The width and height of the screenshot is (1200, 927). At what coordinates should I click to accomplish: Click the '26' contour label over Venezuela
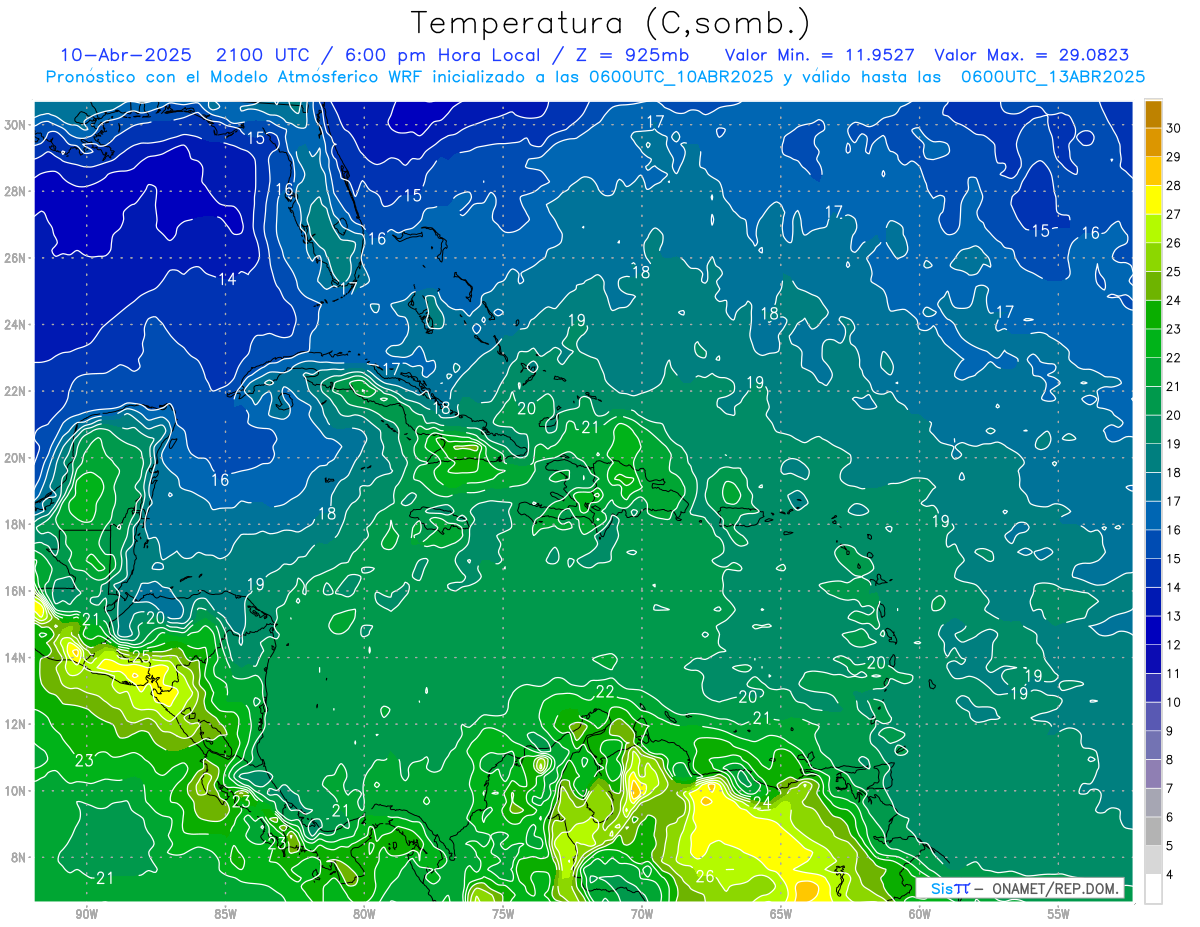705,876
